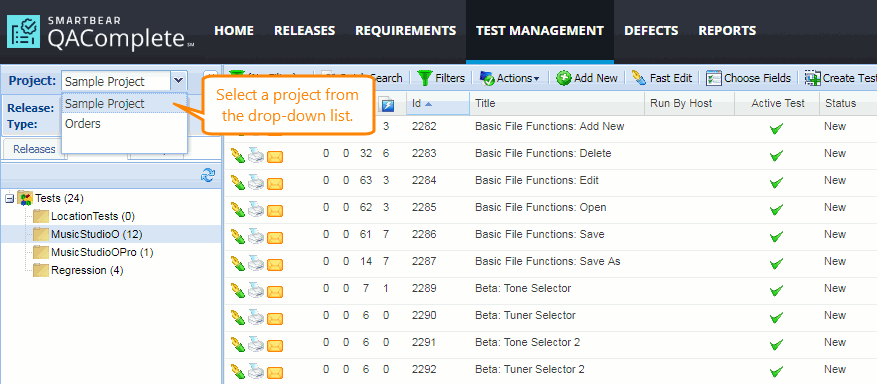Edit test 2283 with pencil icon

[238, 156]
